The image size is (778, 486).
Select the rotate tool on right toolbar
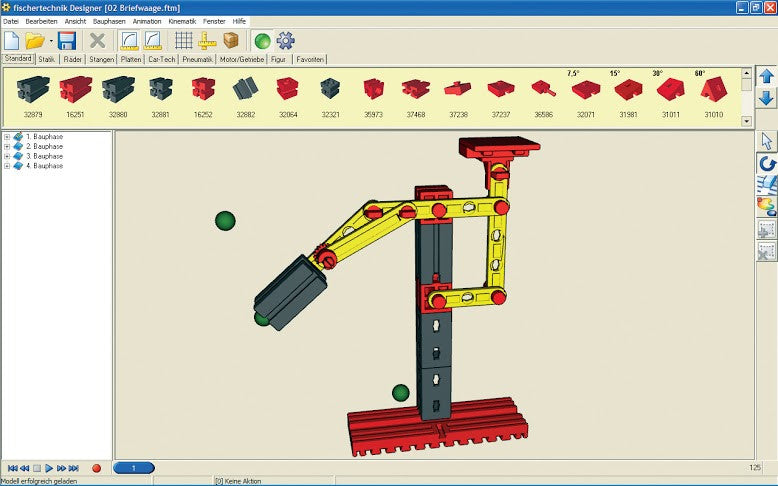pyautogui.click(x=766, y=163)
